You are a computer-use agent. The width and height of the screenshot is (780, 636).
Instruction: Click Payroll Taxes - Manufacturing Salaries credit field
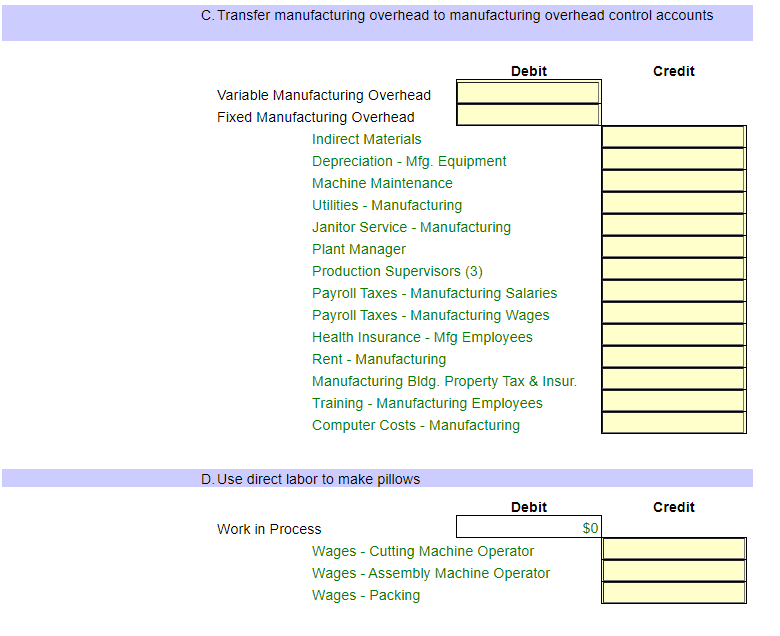coord(674,291)
